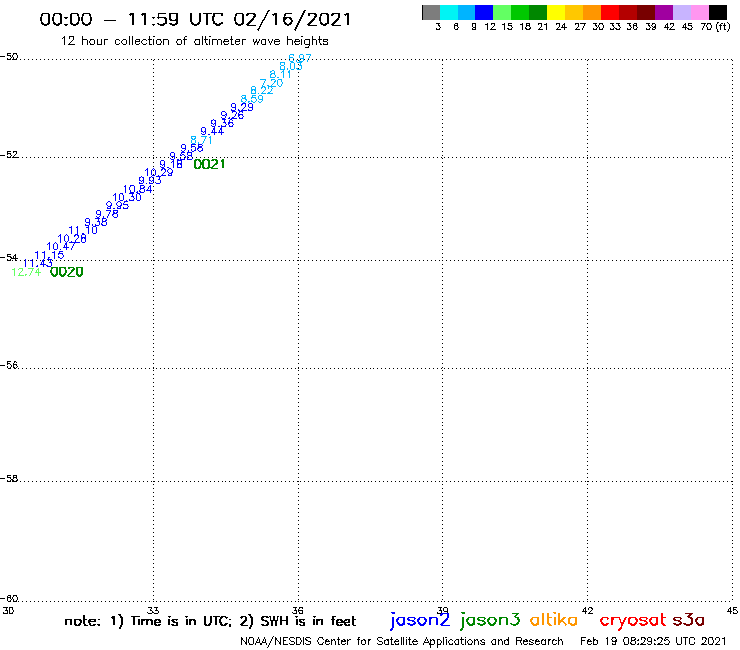Click the green time stamp 0021
The height and width of the screenshot is (650, 740).
(x=209, y=164)
